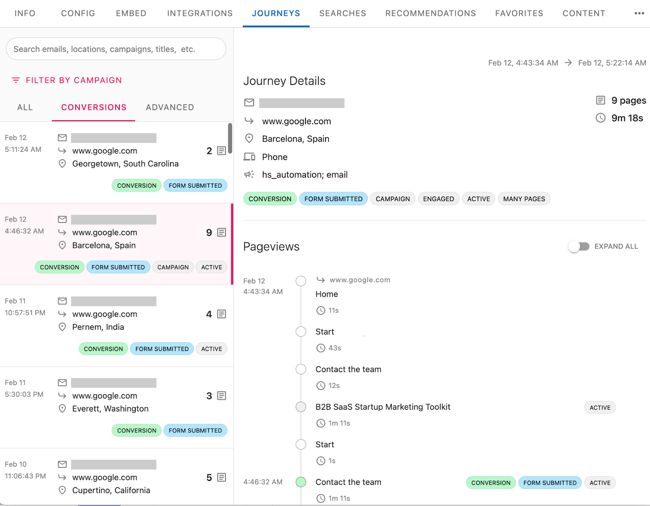Click hs_automation; email campaign text
Screen dimensions: 650x506
coord(305,175)
